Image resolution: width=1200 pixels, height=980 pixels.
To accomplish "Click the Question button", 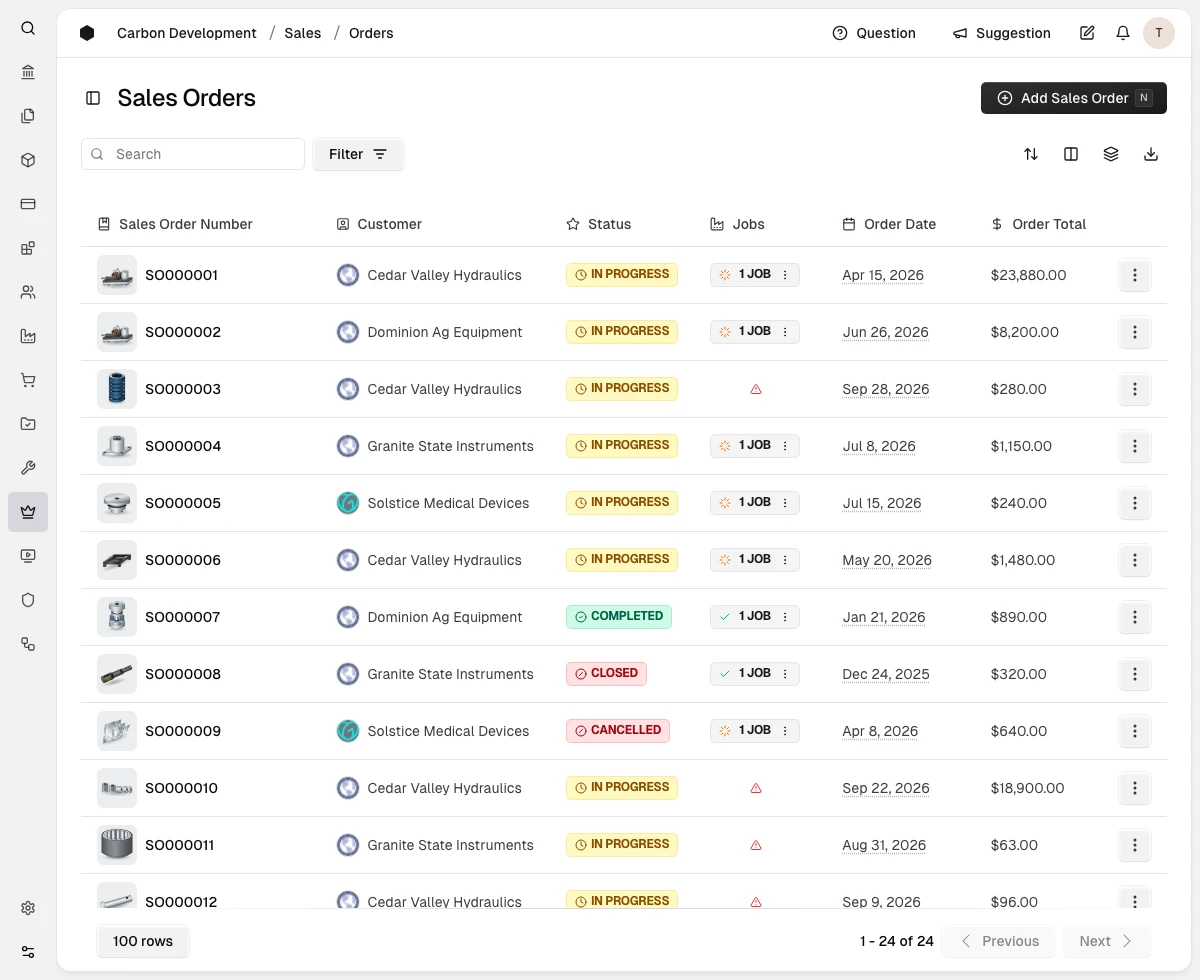I will click(874, 33).
